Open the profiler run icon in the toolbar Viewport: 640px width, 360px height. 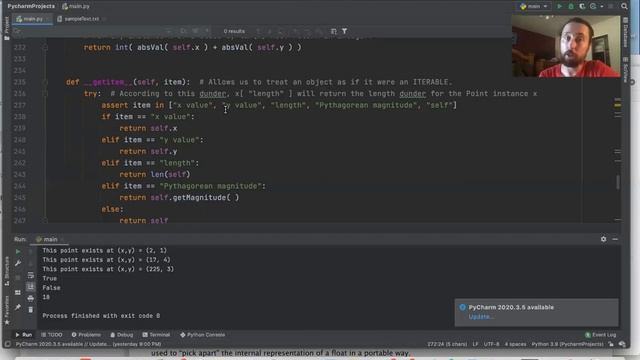[593, 6]
